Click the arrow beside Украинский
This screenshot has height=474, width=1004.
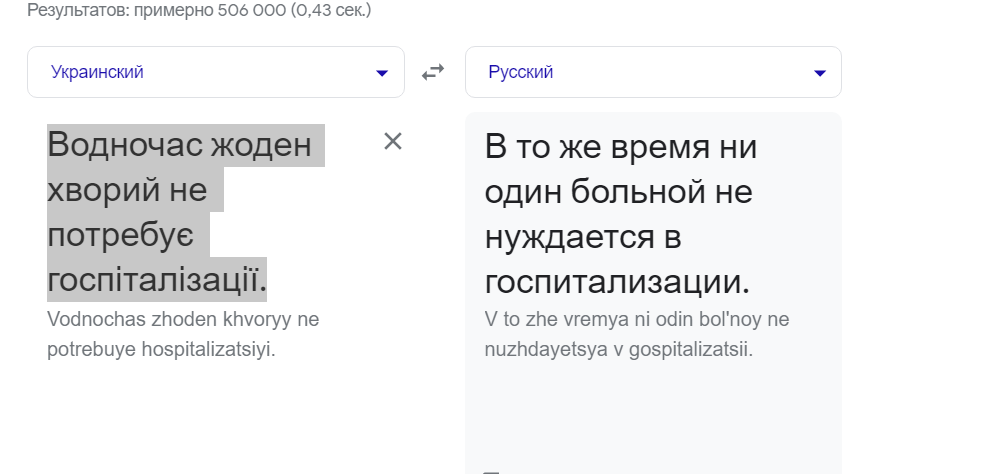click(x=382, y=73)
